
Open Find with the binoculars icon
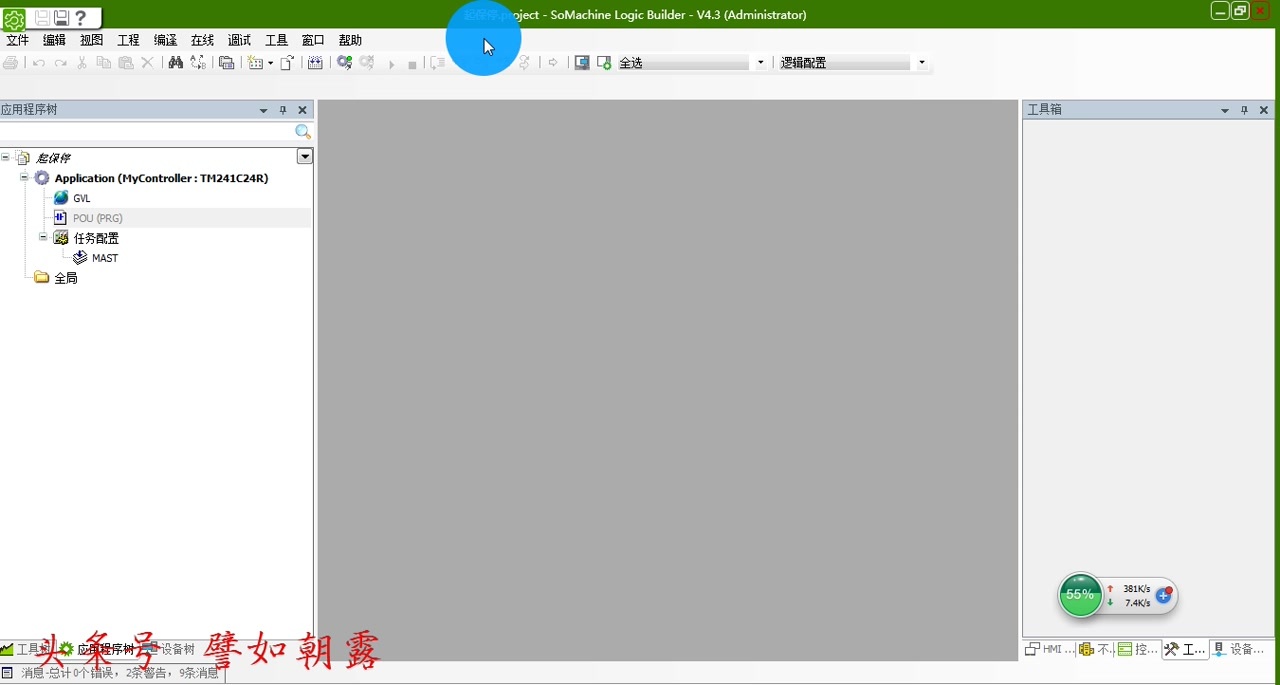pyautogui.click(x=176, y=62)
